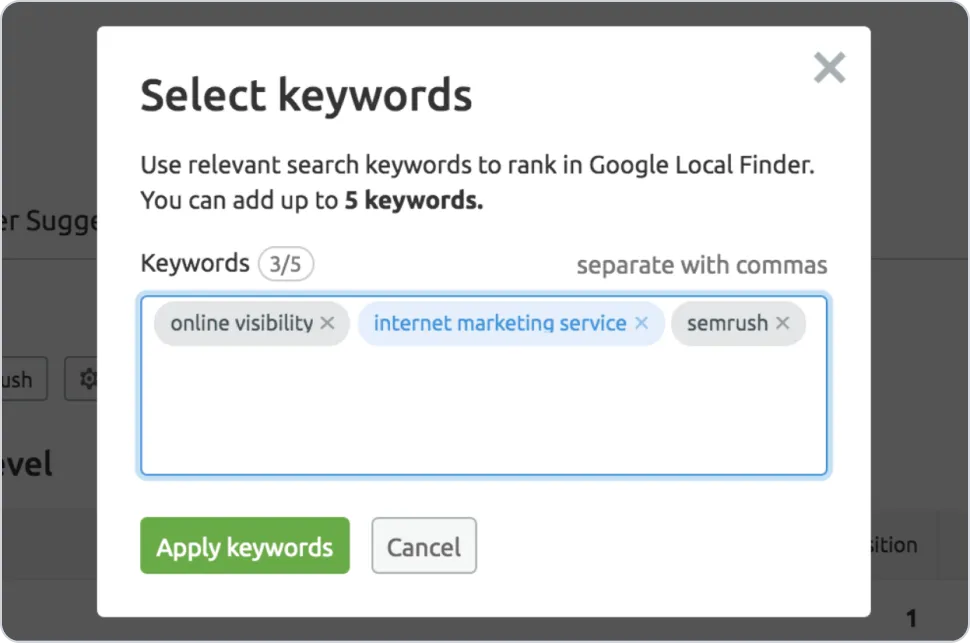This screenshot has width=970, height=644.
Task: Click the bold "5 keywords." text
Action: [x=414, y=200]
